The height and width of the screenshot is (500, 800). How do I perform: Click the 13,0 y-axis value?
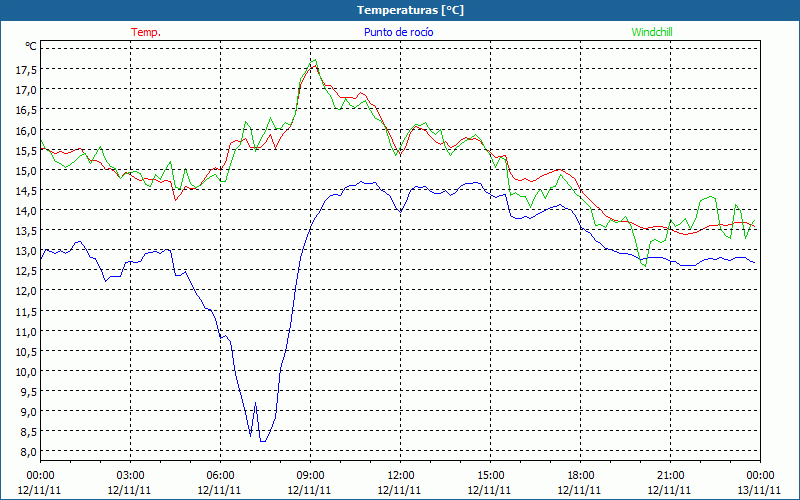[x=26, y=252]
